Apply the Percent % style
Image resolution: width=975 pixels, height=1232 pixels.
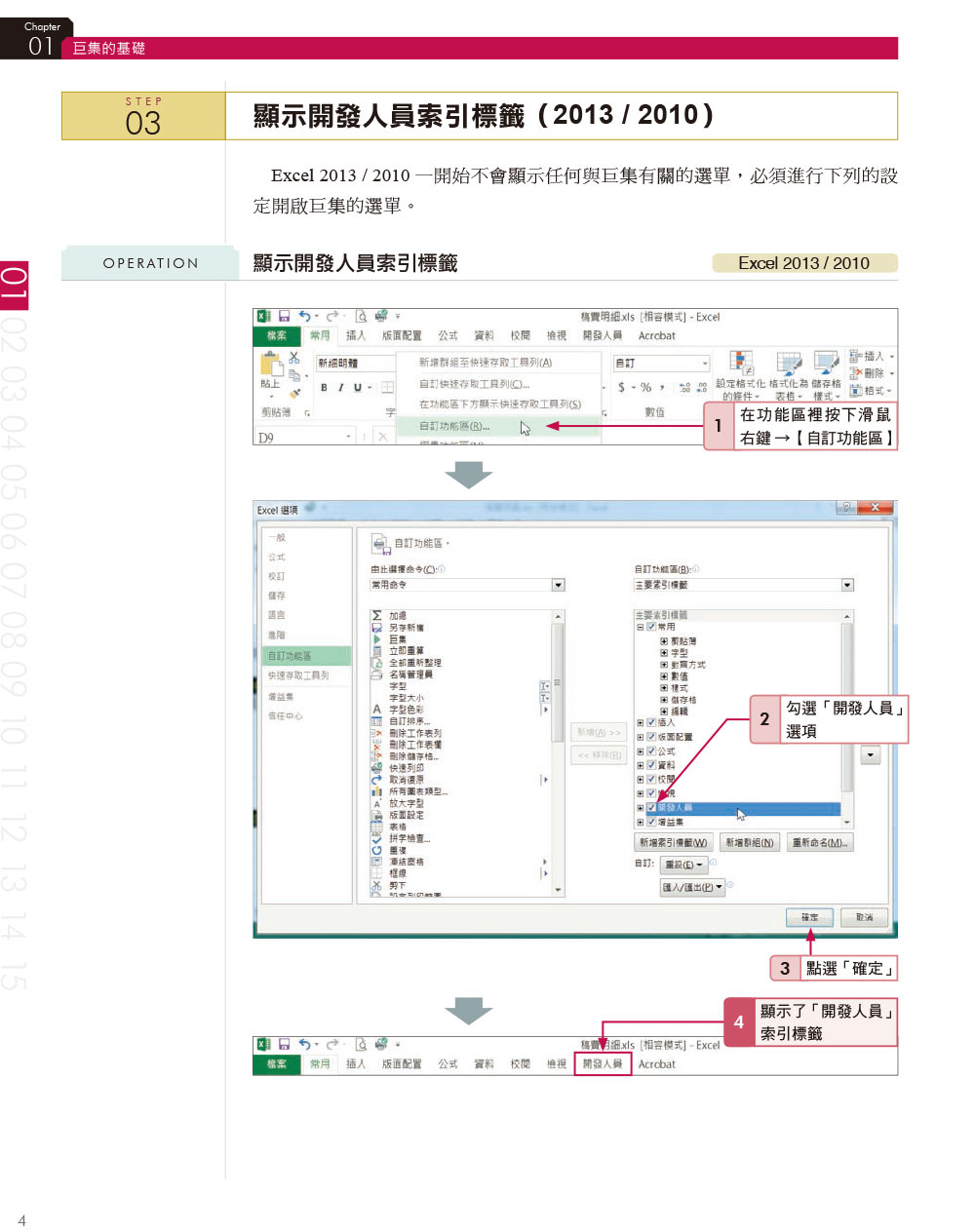[x=645, y=387]
